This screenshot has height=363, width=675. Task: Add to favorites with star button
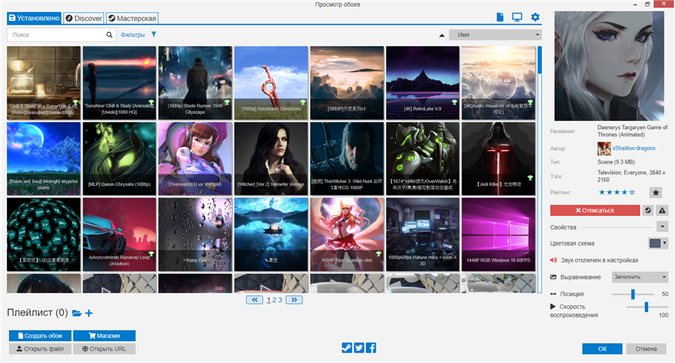pyautogui.click(x=656, y=192)
